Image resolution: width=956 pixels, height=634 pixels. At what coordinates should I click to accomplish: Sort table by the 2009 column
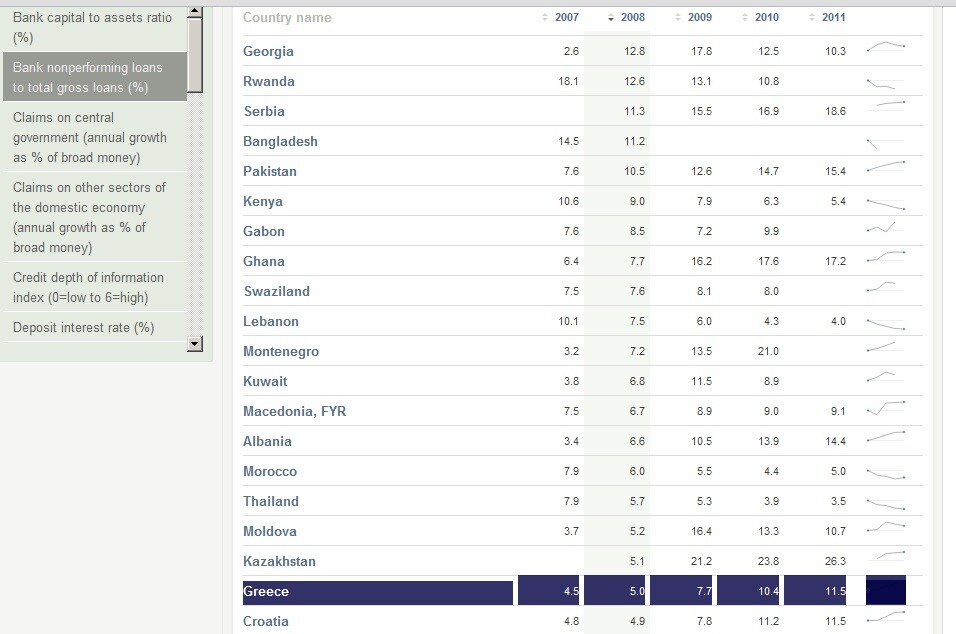(693, 18)
